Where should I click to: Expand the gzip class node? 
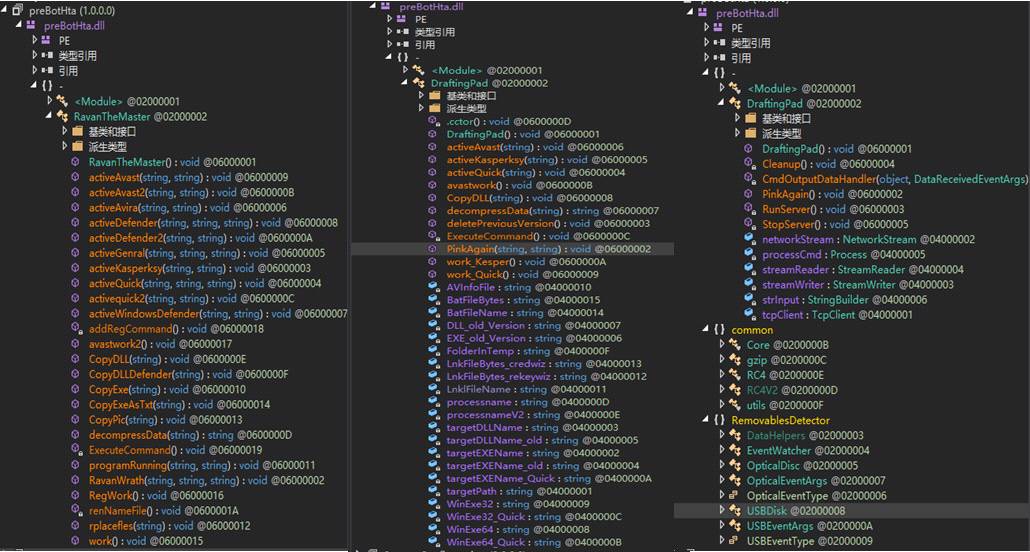click(721, 360)
